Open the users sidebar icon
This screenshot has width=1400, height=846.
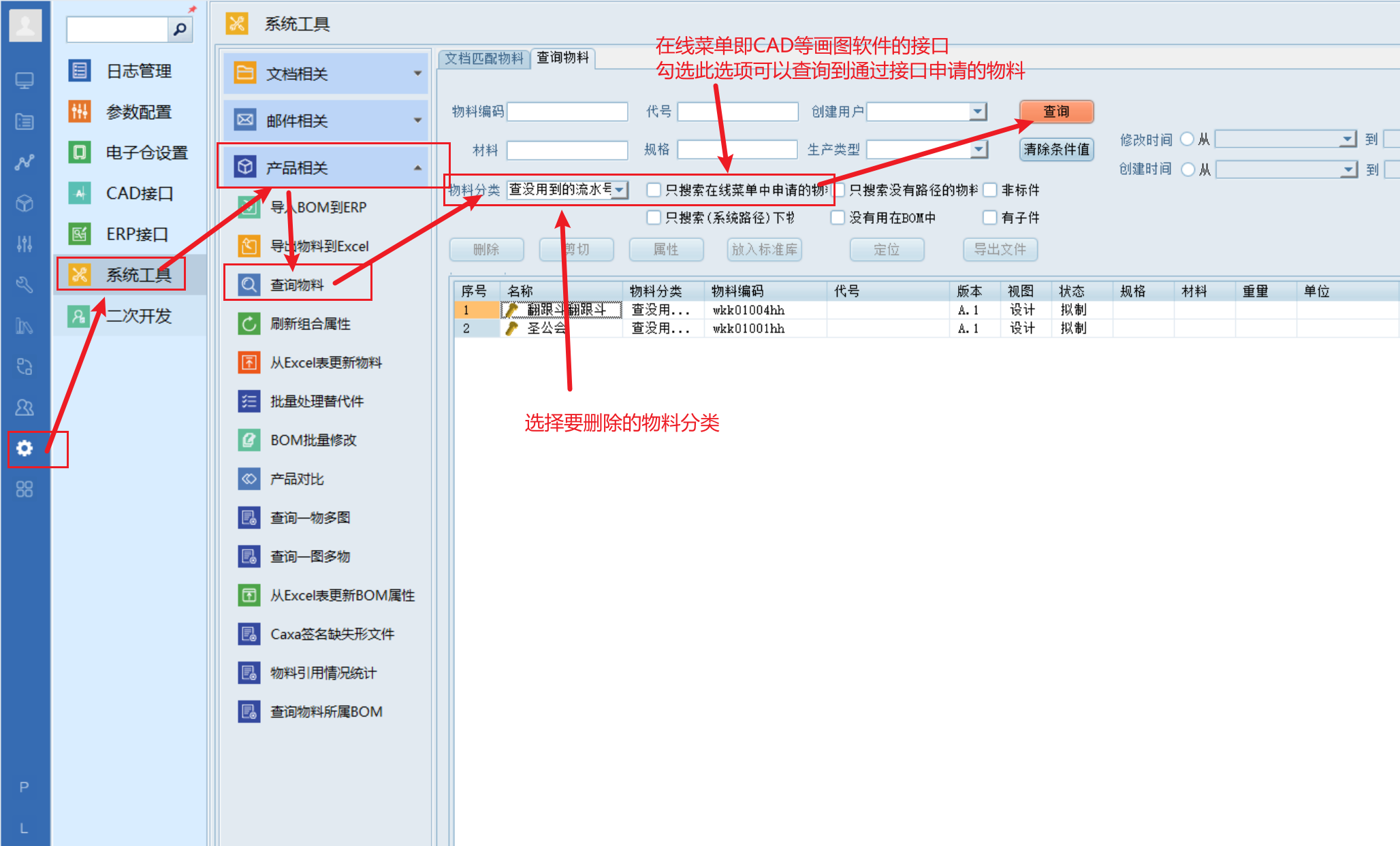point(25,407)
